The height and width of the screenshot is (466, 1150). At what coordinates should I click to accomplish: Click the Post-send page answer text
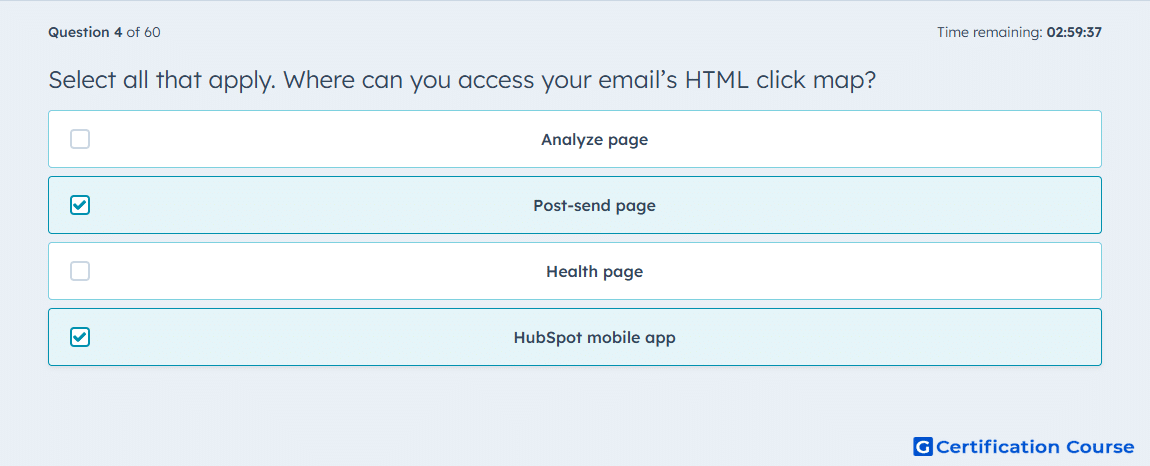pyautogui.click(x=594, y=205)
